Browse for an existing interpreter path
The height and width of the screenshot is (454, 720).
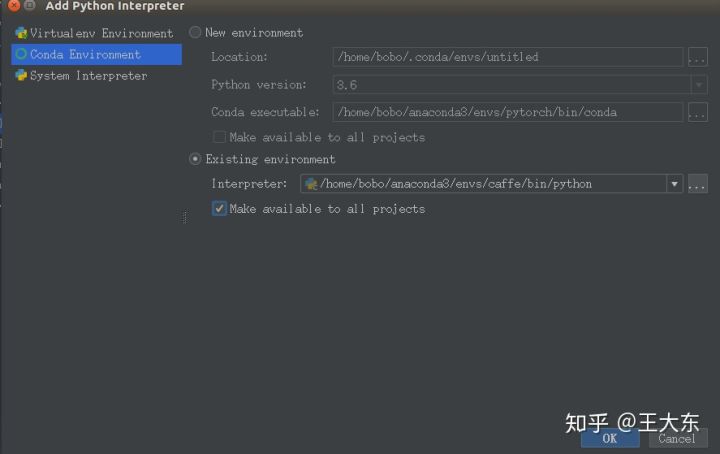coord(698,184)
